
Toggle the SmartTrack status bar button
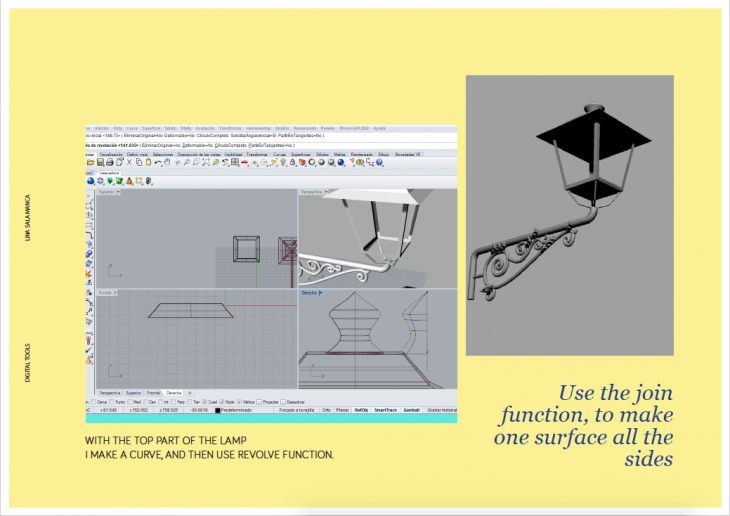tap(385, 410)
